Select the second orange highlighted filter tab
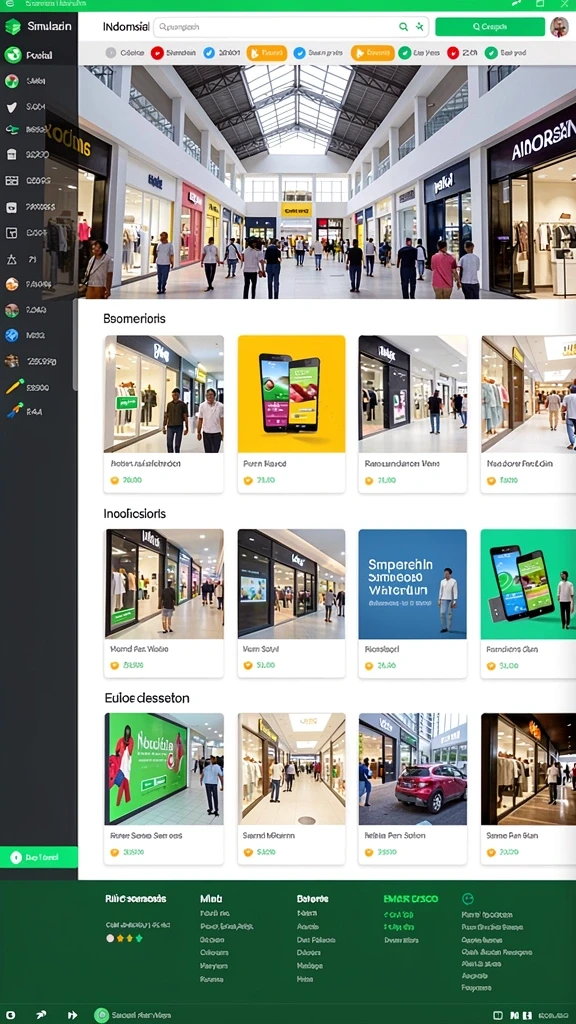Screen dimensions: 576x1024 [372, 53]
